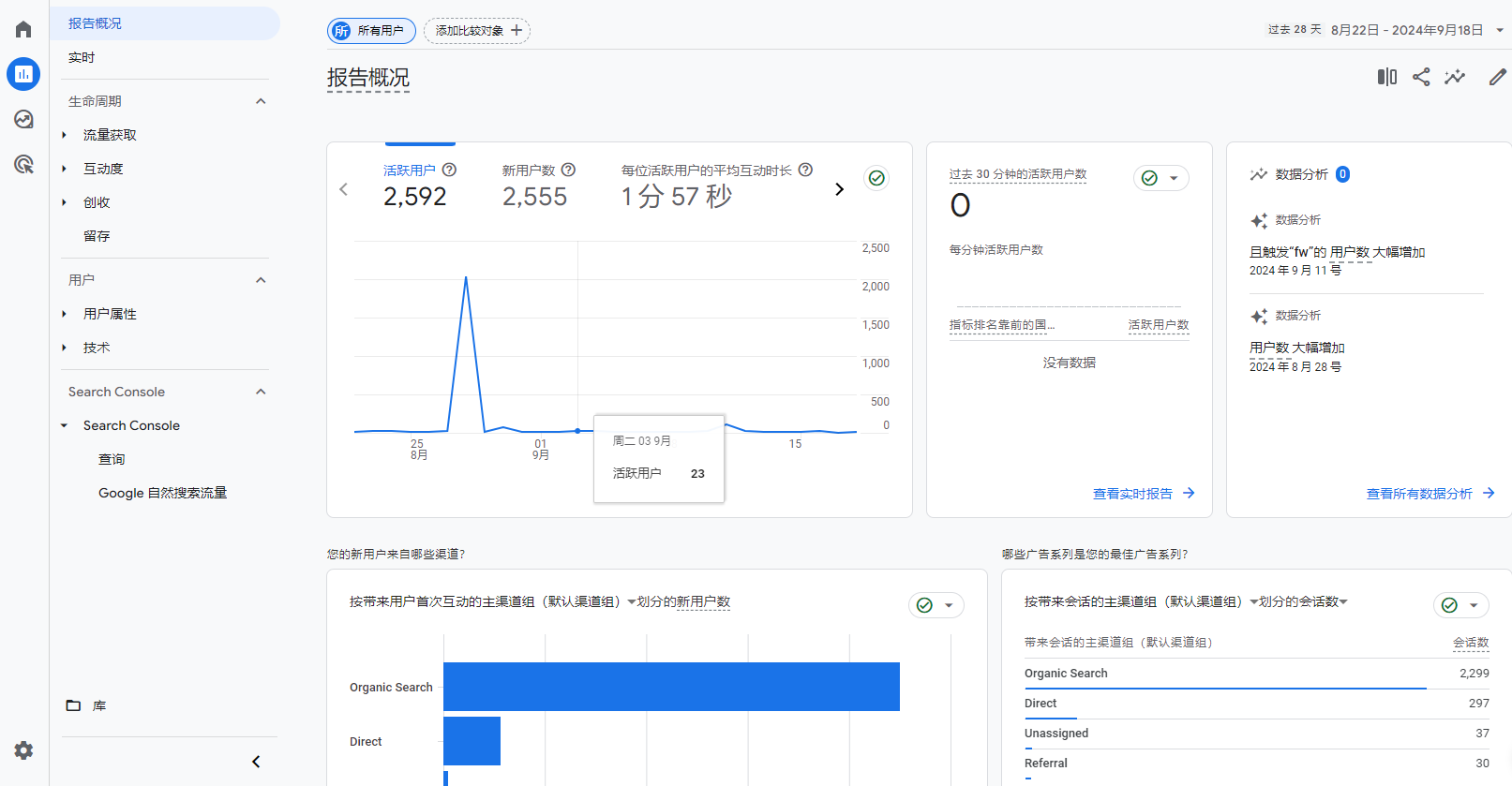Image resolution: width=1512 pixels, height=786 pixels.
Task: Open dimension dropdown in sessions card
Action: coord(1254,601)
